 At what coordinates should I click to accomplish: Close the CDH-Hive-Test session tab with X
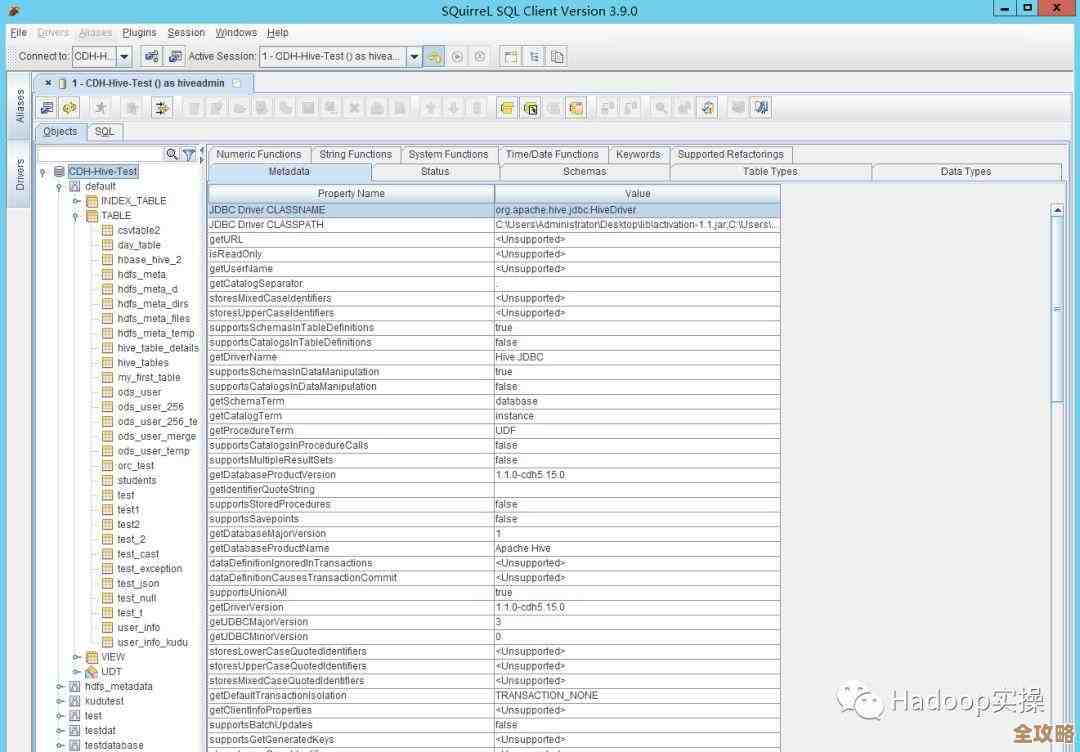click(48, 83)
